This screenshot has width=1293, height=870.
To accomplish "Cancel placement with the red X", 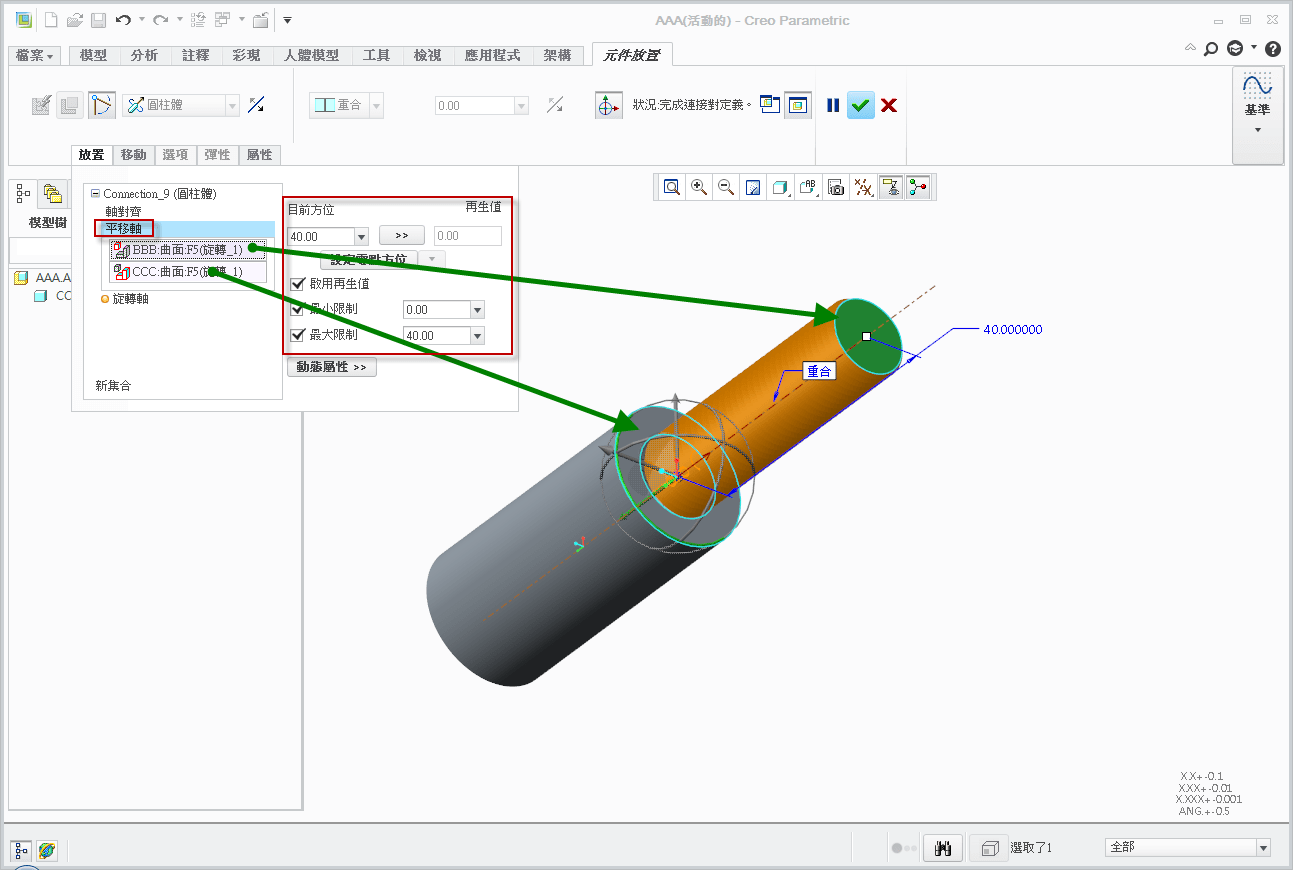I will point(888,105).
